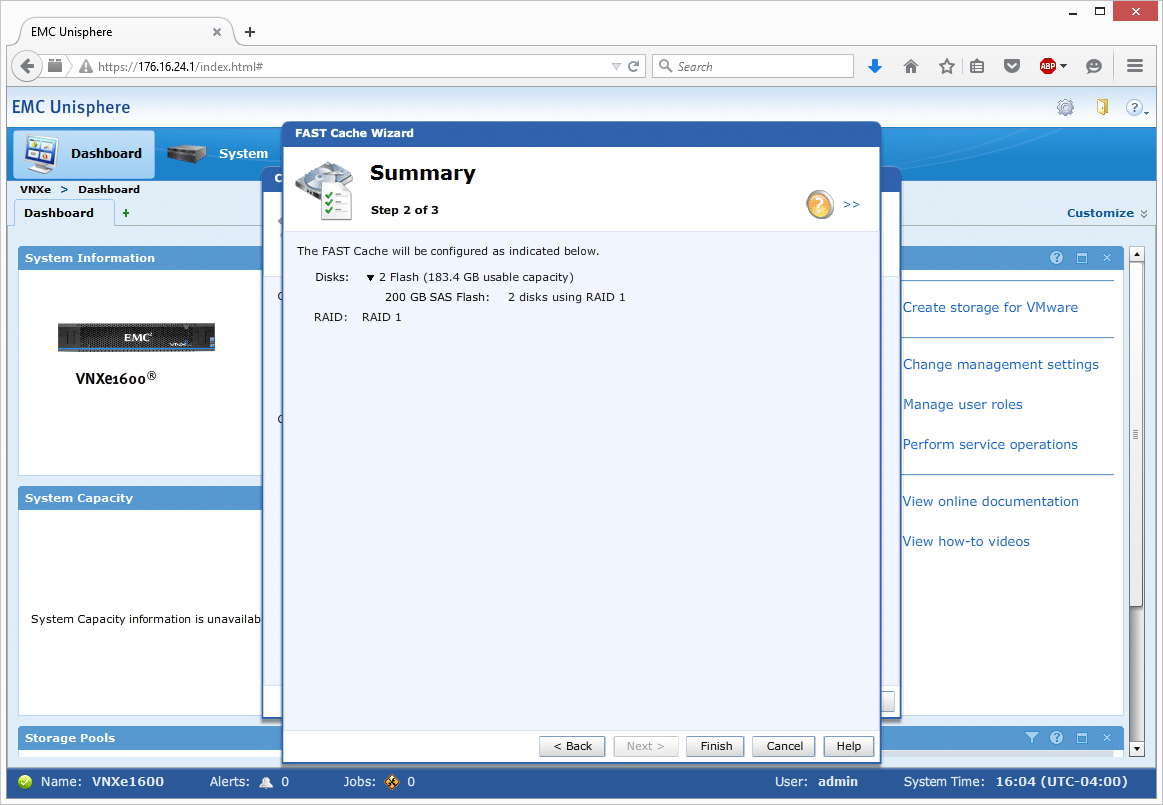Close the Storage Pools panel
The image size is (1163, 805).
[x=1107, y=737]
